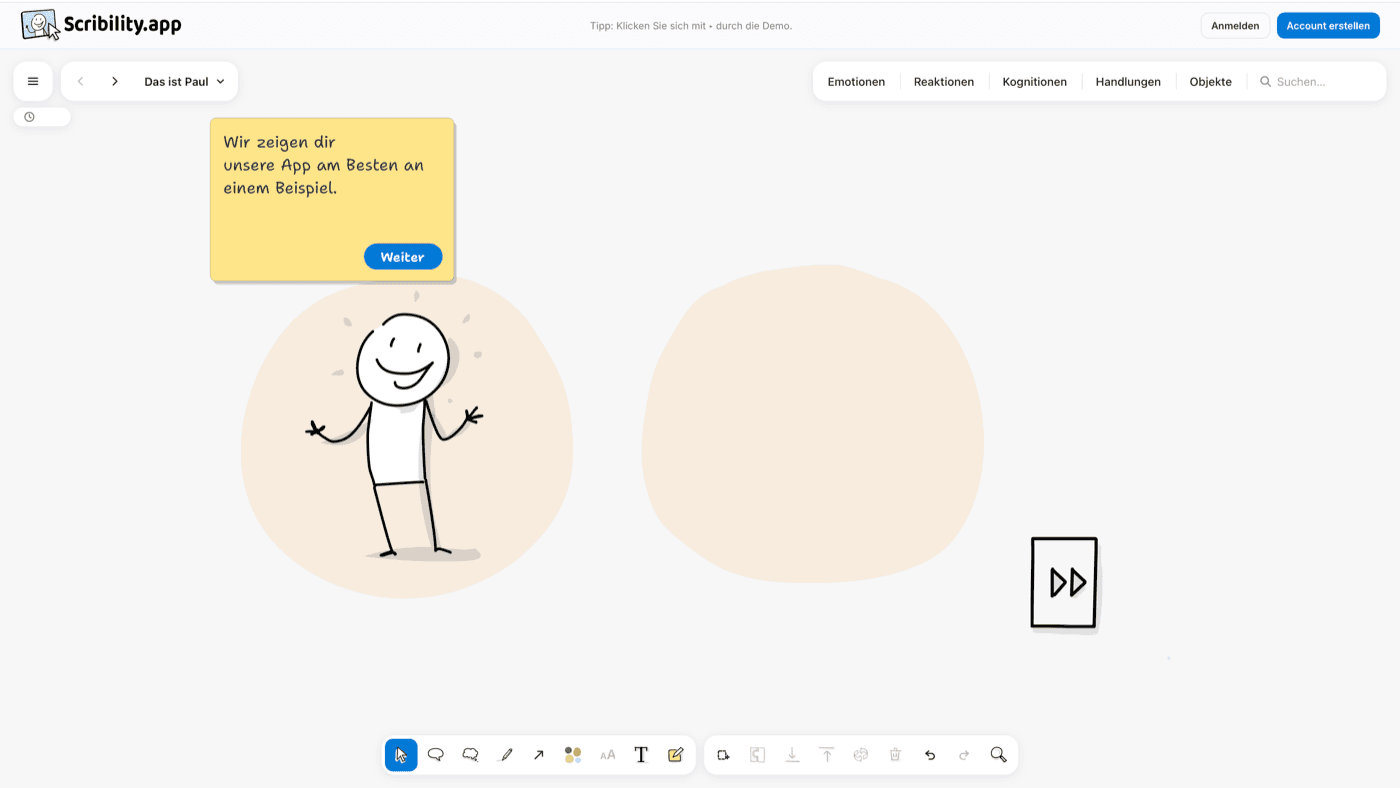
Task: Click the fast-forward skip card
Action: (1064, 583)
